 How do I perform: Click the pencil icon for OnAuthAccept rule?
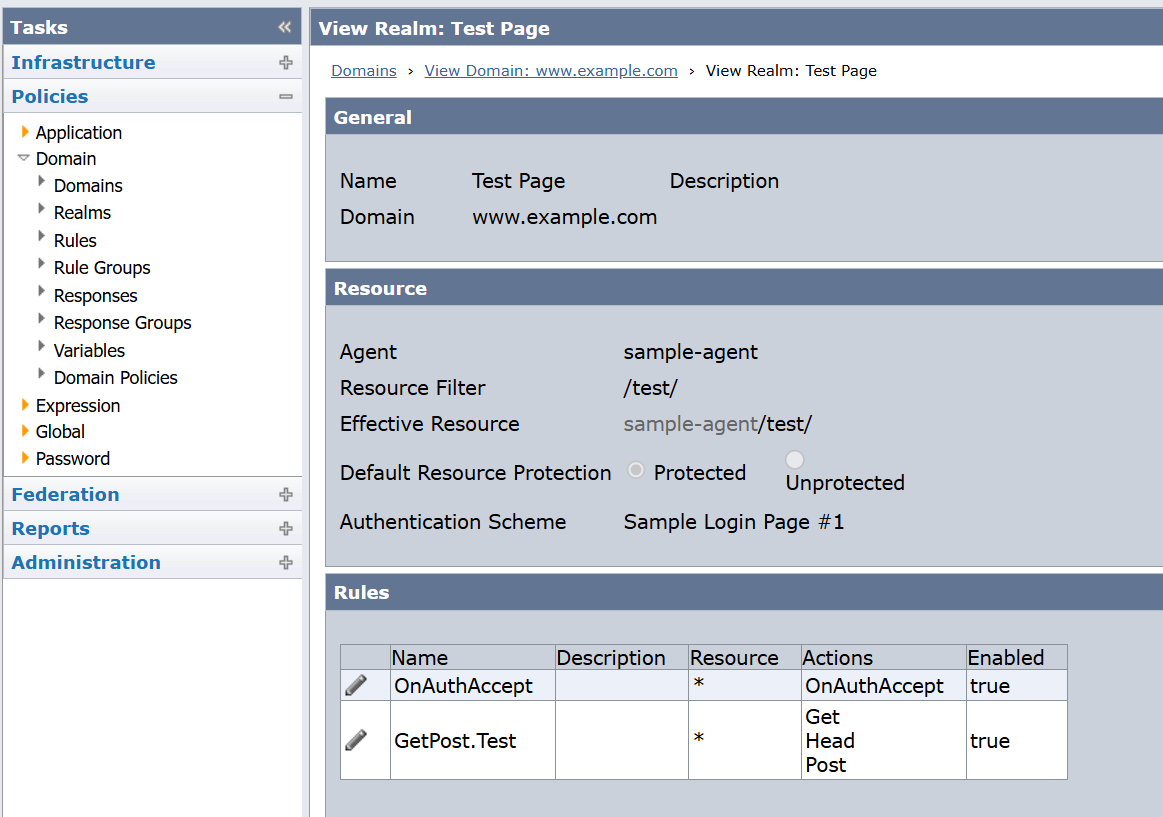point(356,685)
